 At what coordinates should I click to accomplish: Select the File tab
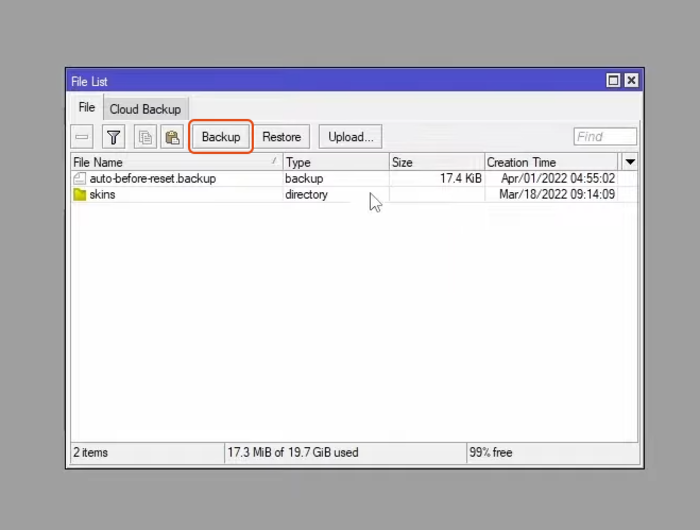tap(87, 108)
